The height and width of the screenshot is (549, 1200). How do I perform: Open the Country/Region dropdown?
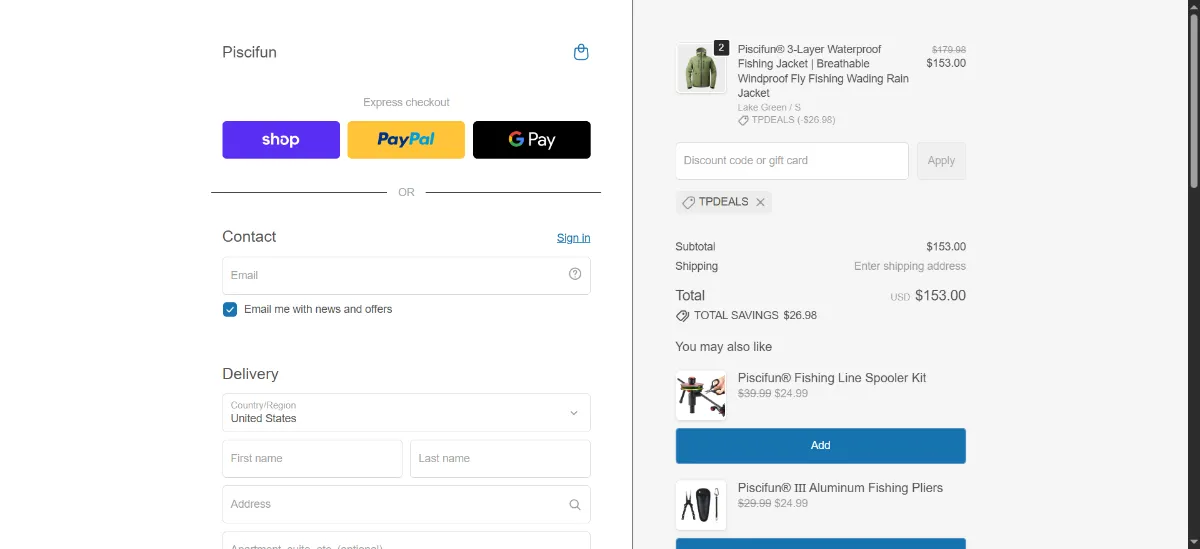click(x=406, y=412)
